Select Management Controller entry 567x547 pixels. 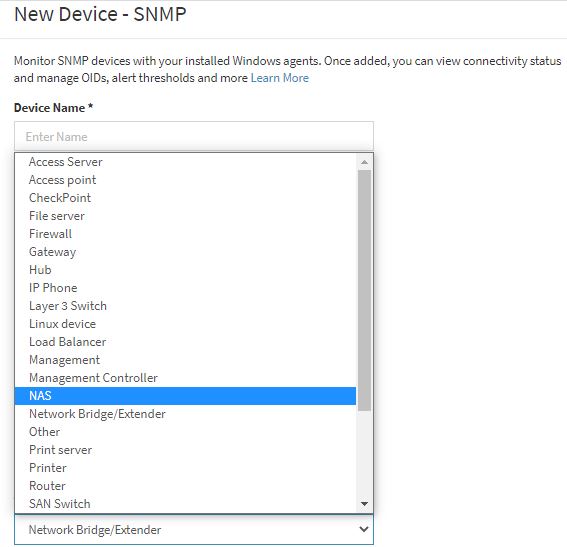coord(186,378)
